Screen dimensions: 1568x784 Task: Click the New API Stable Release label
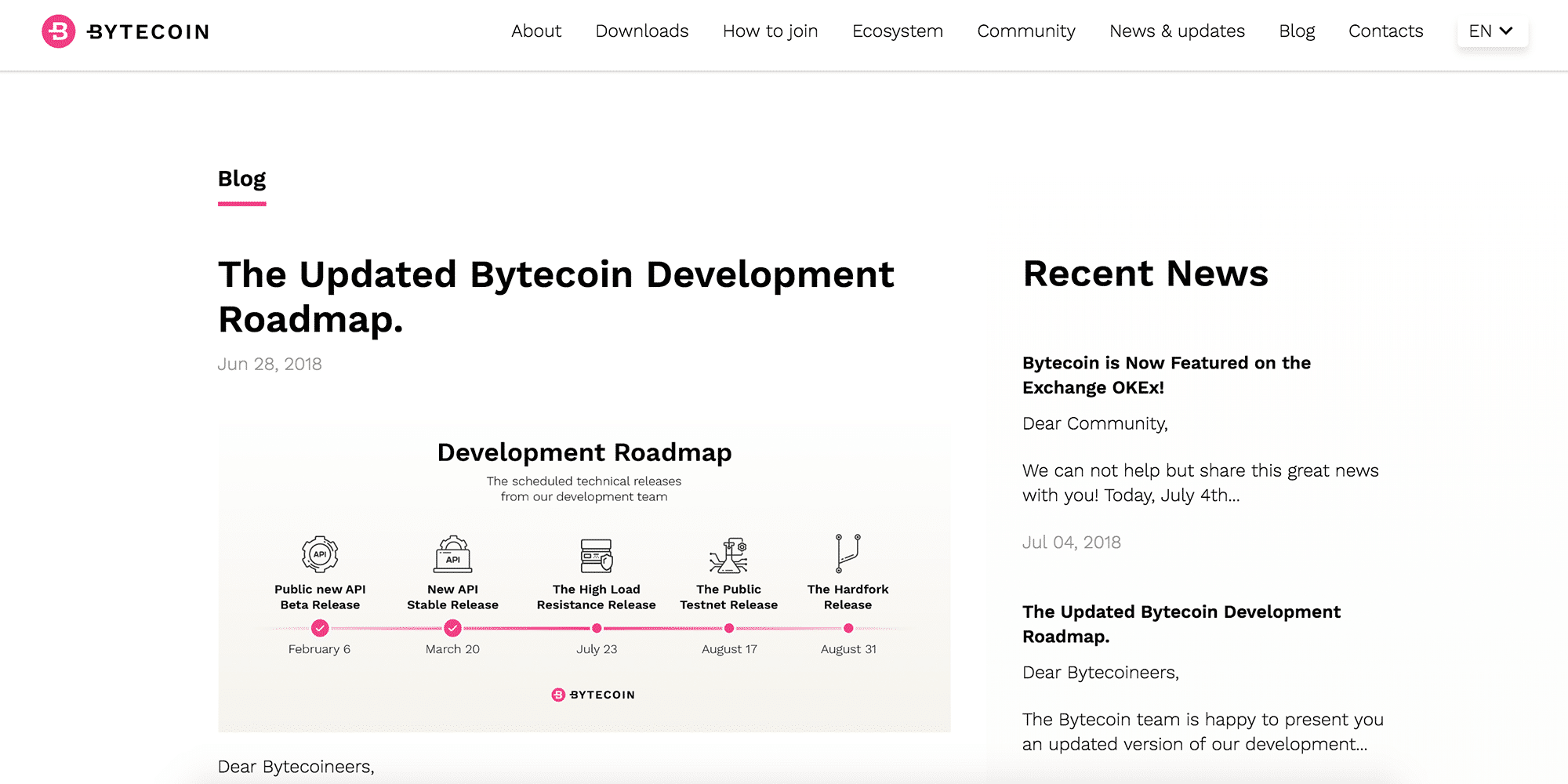(x=452, y=597)
